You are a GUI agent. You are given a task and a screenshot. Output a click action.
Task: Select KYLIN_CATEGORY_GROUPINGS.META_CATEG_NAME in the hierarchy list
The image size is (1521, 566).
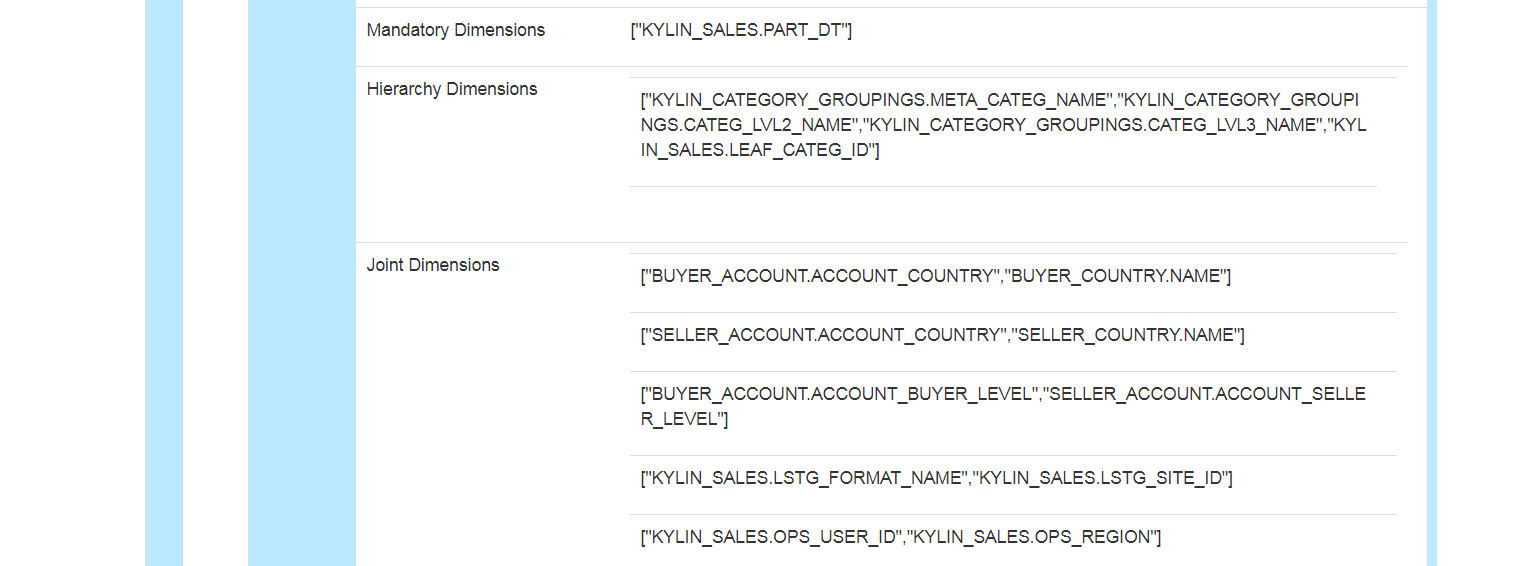coord(881,100)
